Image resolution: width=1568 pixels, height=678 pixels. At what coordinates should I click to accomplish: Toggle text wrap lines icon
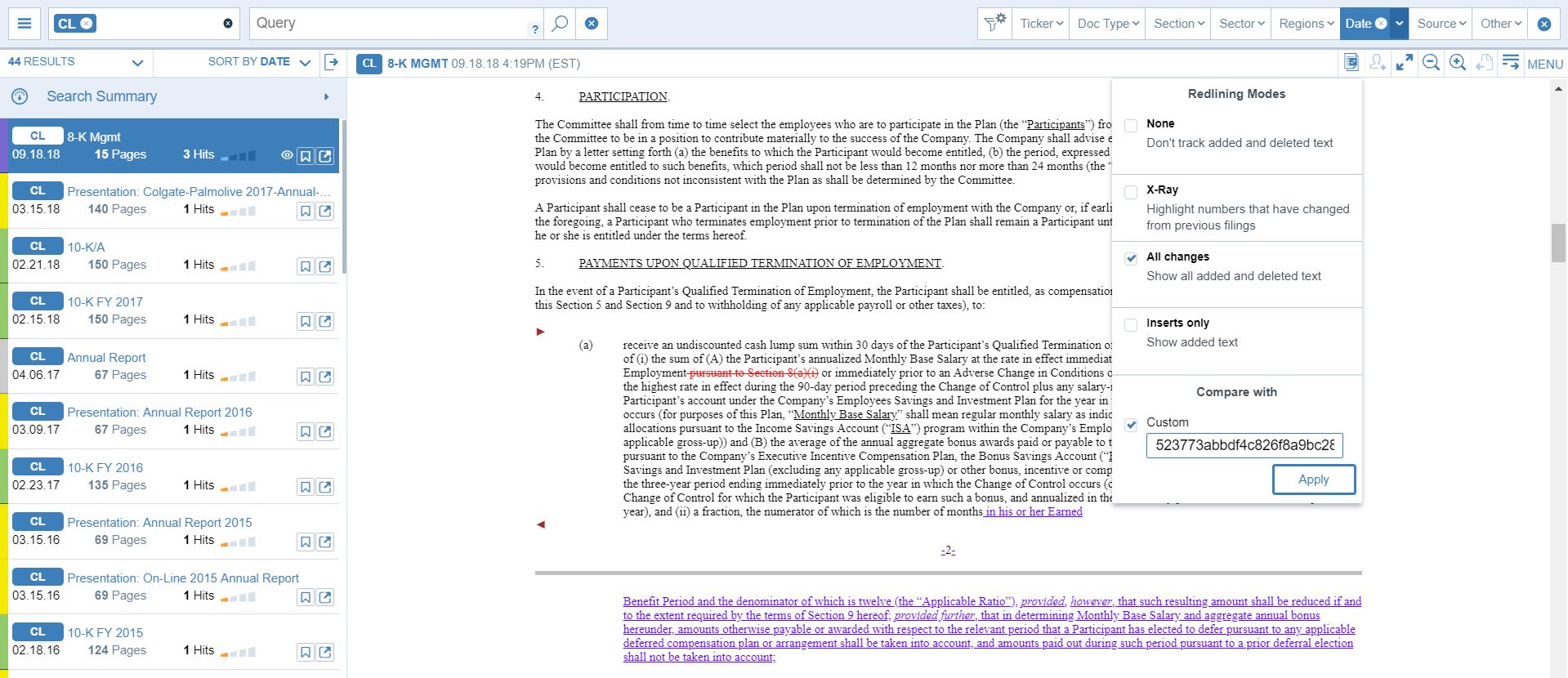click(x=1511, y=62)
